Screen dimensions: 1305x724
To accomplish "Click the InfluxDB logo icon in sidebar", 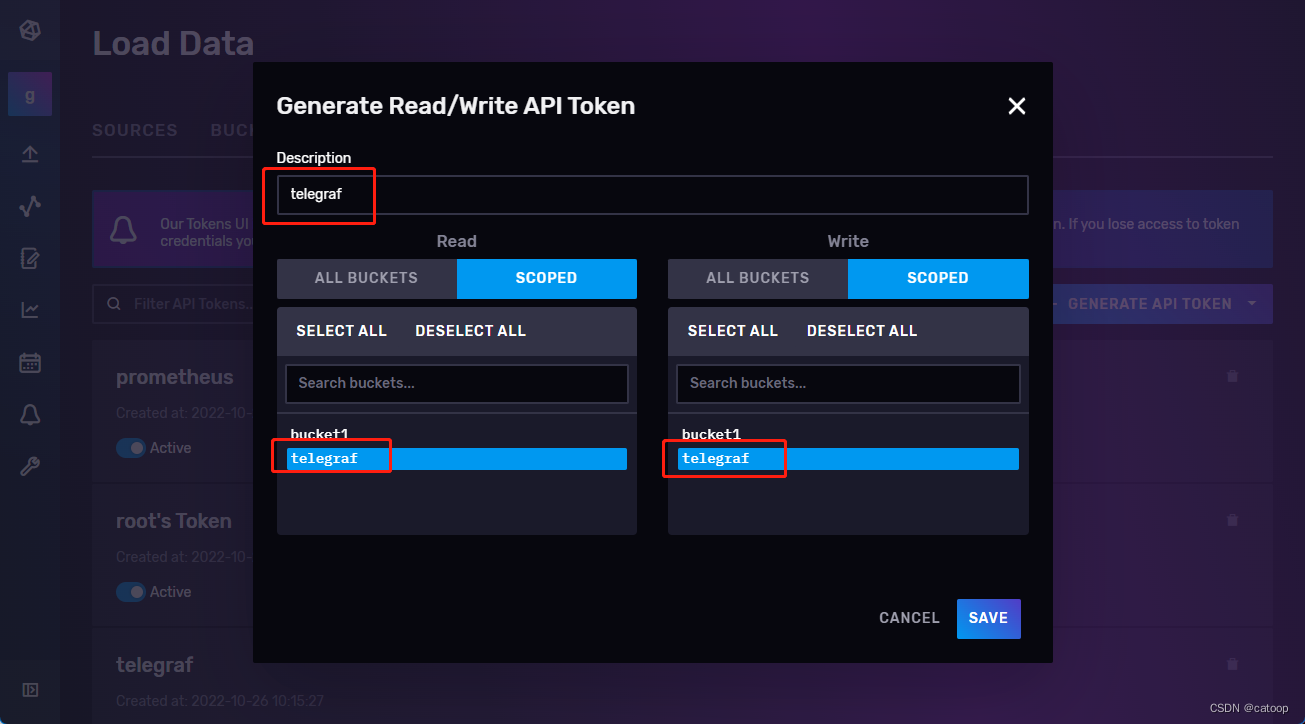I will 30,30.
